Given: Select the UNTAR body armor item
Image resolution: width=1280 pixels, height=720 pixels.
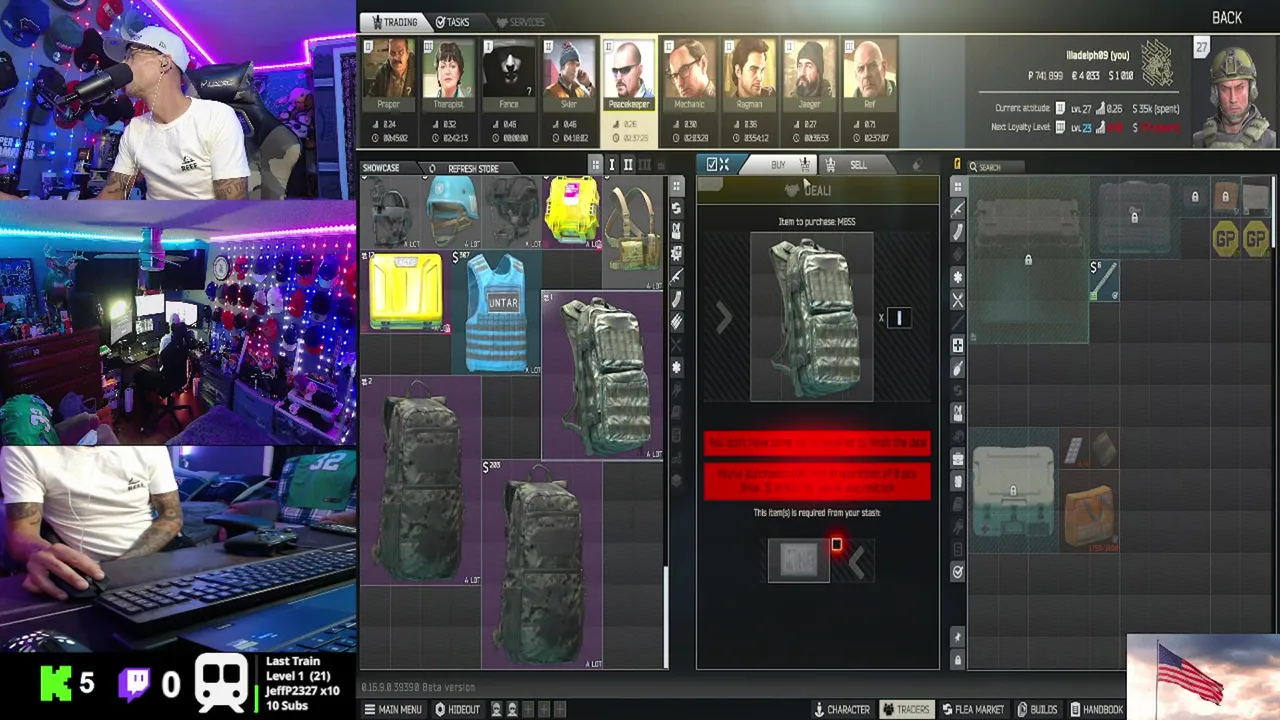Looking at the screenshot, I should pos(495,312).
